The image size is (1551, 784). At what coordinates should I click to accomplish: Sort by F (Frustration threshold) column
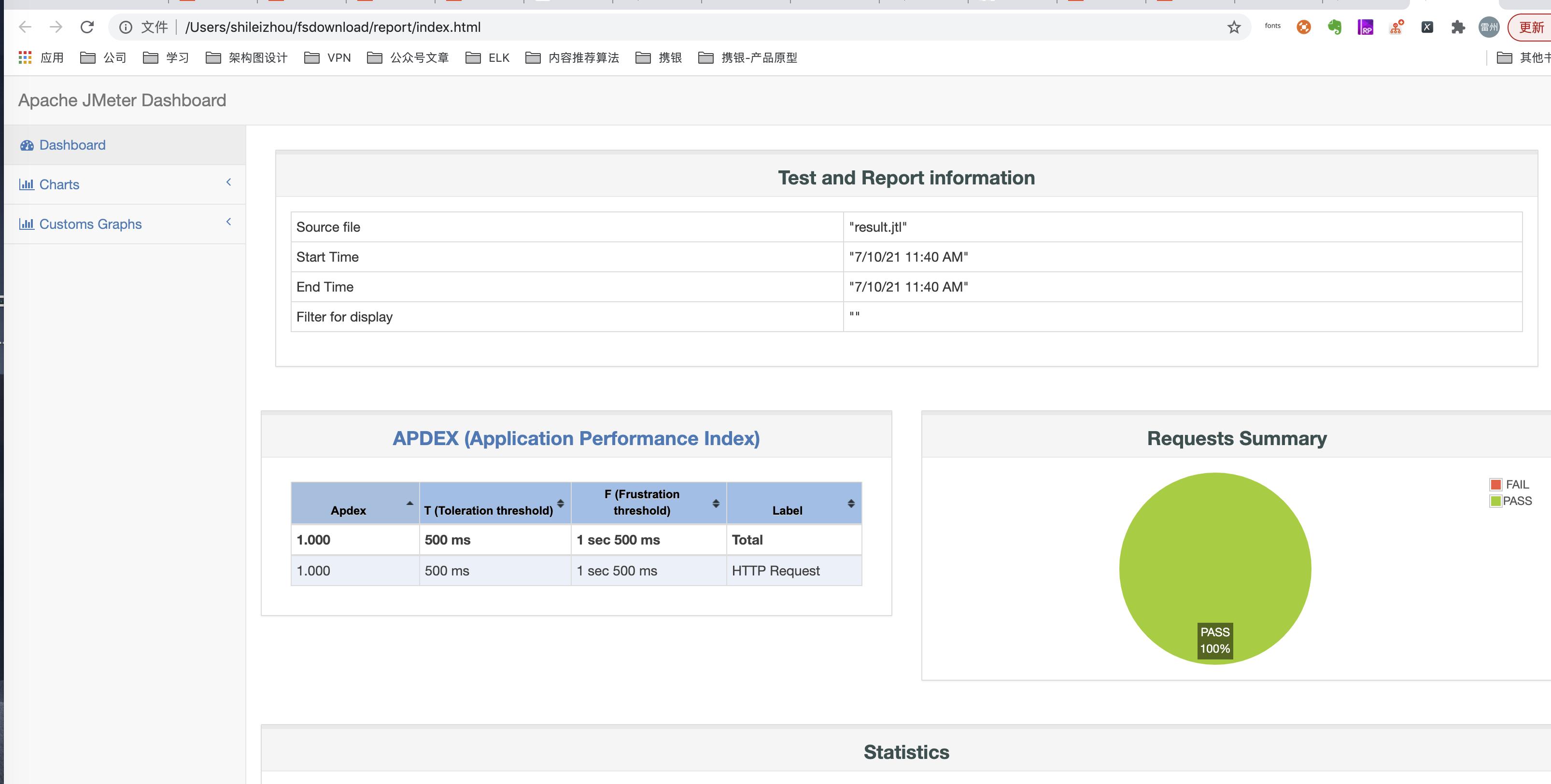coord(649,503)
